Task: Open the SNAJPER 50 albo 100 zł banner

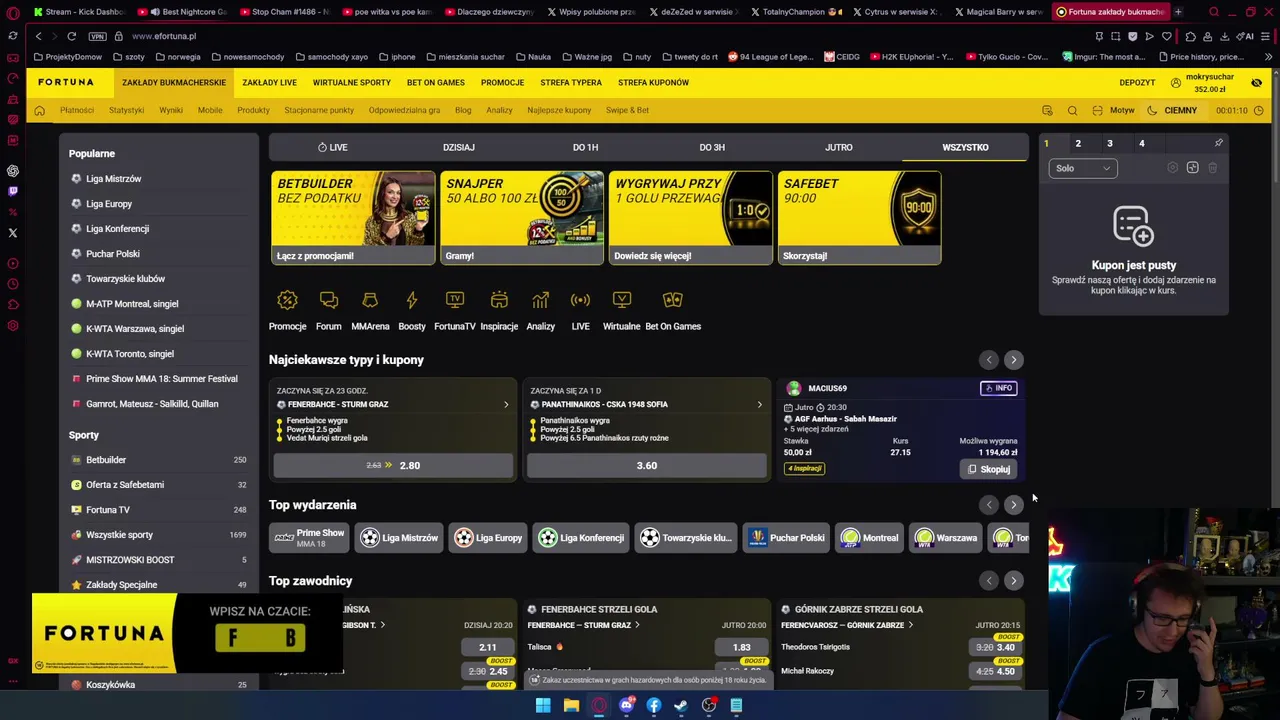Action: tap(522, 218)
